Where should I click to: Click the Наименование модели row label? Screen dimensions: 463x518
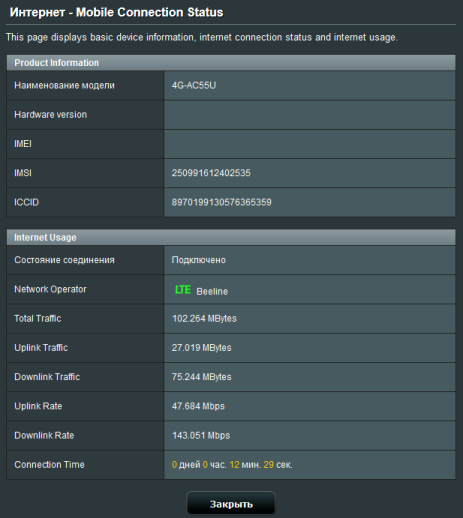tap(64, 85)
